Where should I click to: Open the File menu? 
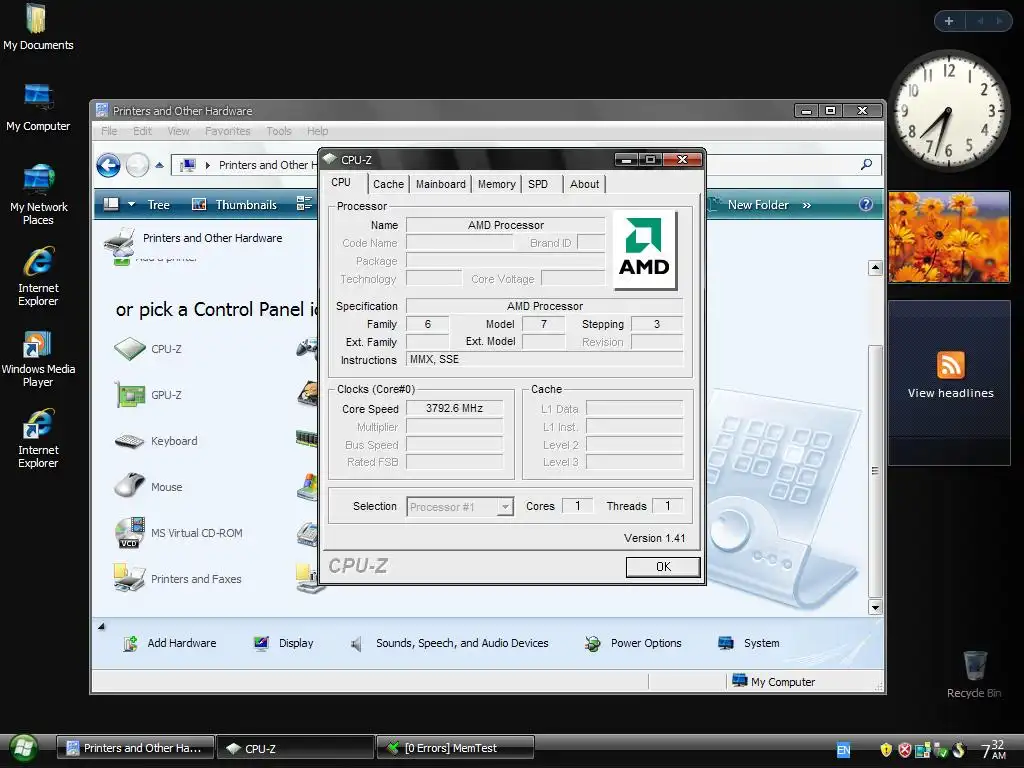pos(109,131)
